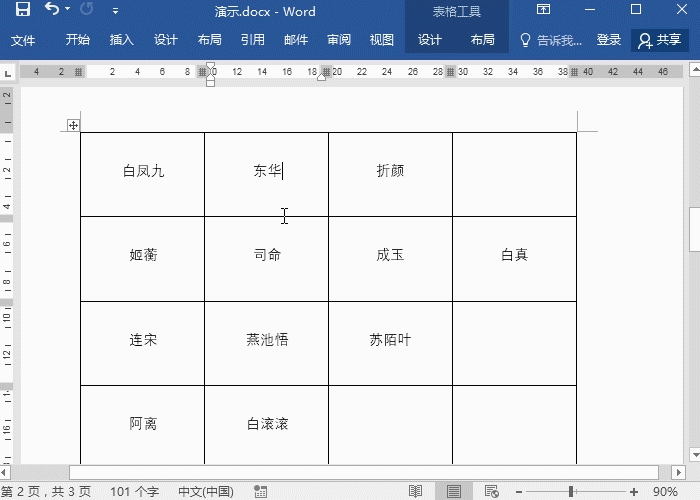
Task: Switch to the 开始 tab
Action: [78, 40]
